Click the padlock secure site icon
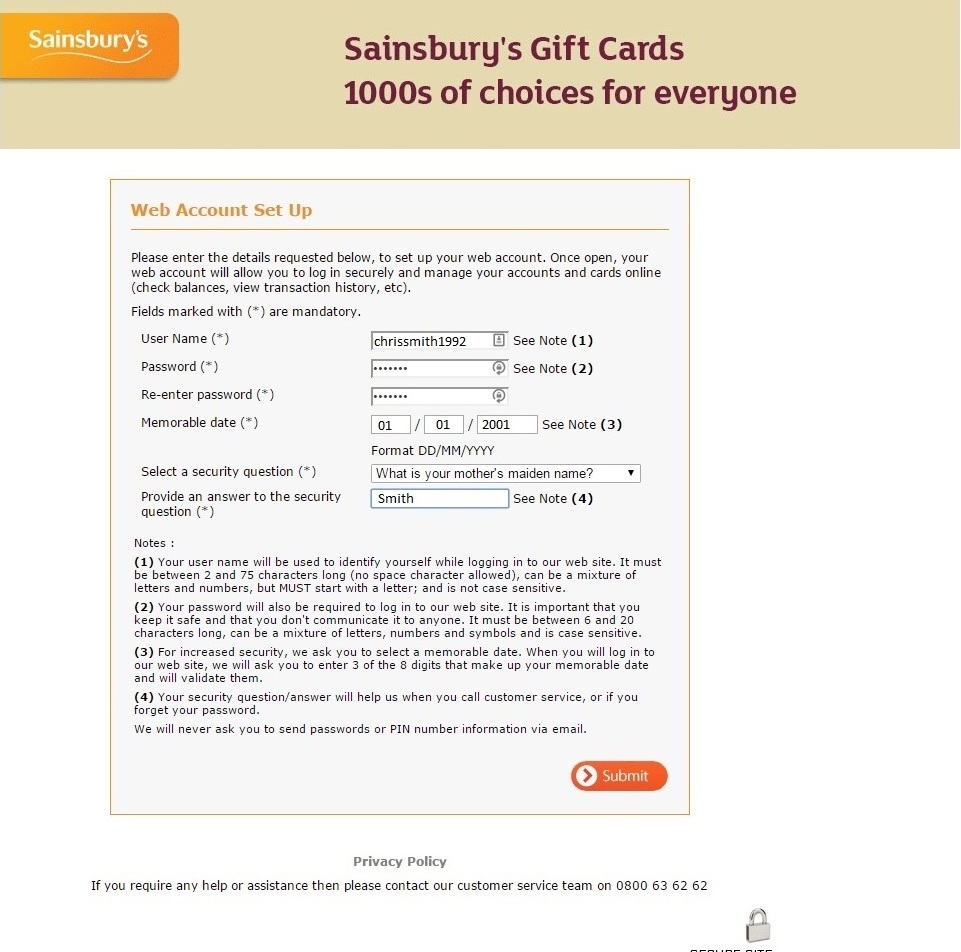 pyautogui.click(x=758, y=925)
